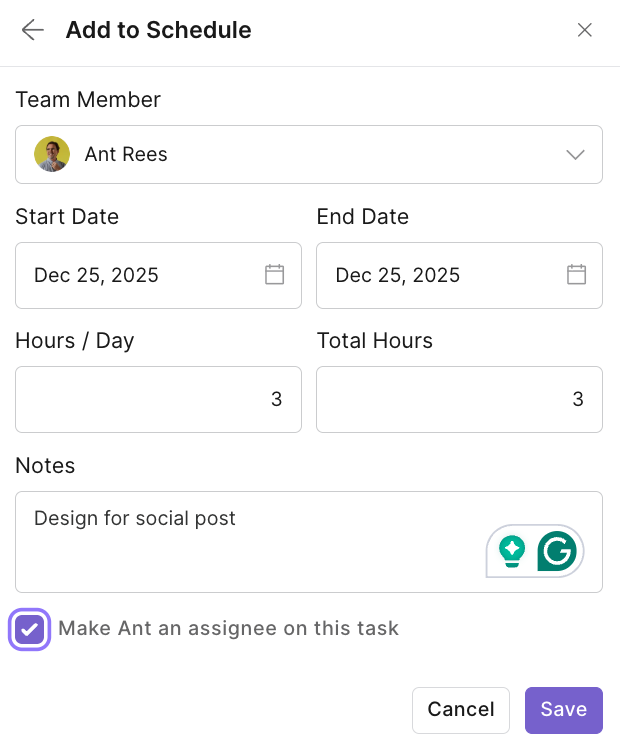620x748 pixels.
Task: Save the schedule entry
Action: 563,710
